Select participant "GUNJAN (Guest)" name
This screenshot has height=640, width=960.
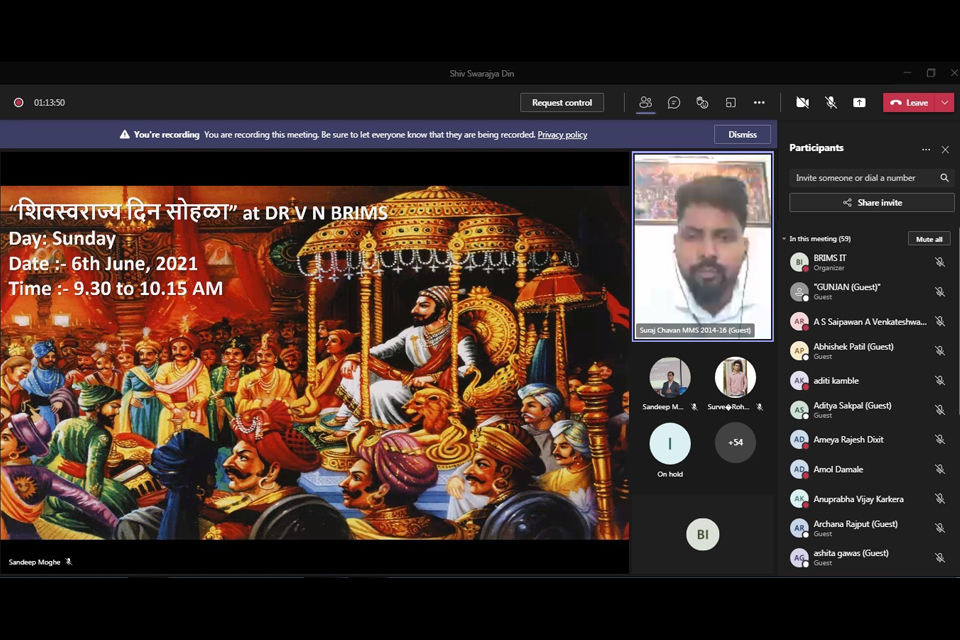[847, 287]
